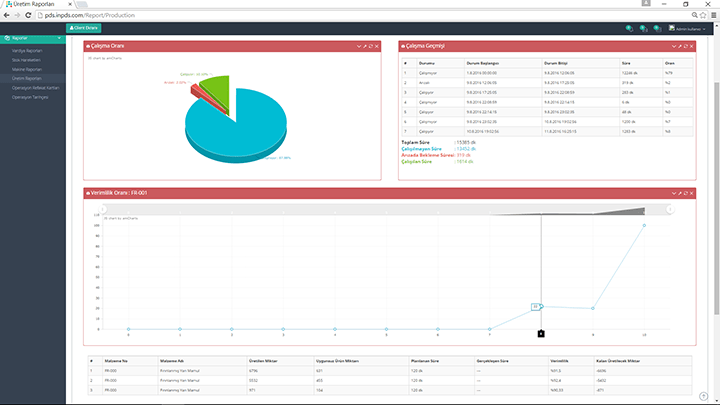Image resolution: width=720 pixels, height=405 pixels.
Task: Collapse the Çalışma Geçmişi panel chevron
Action: click(x=674, y=46)
